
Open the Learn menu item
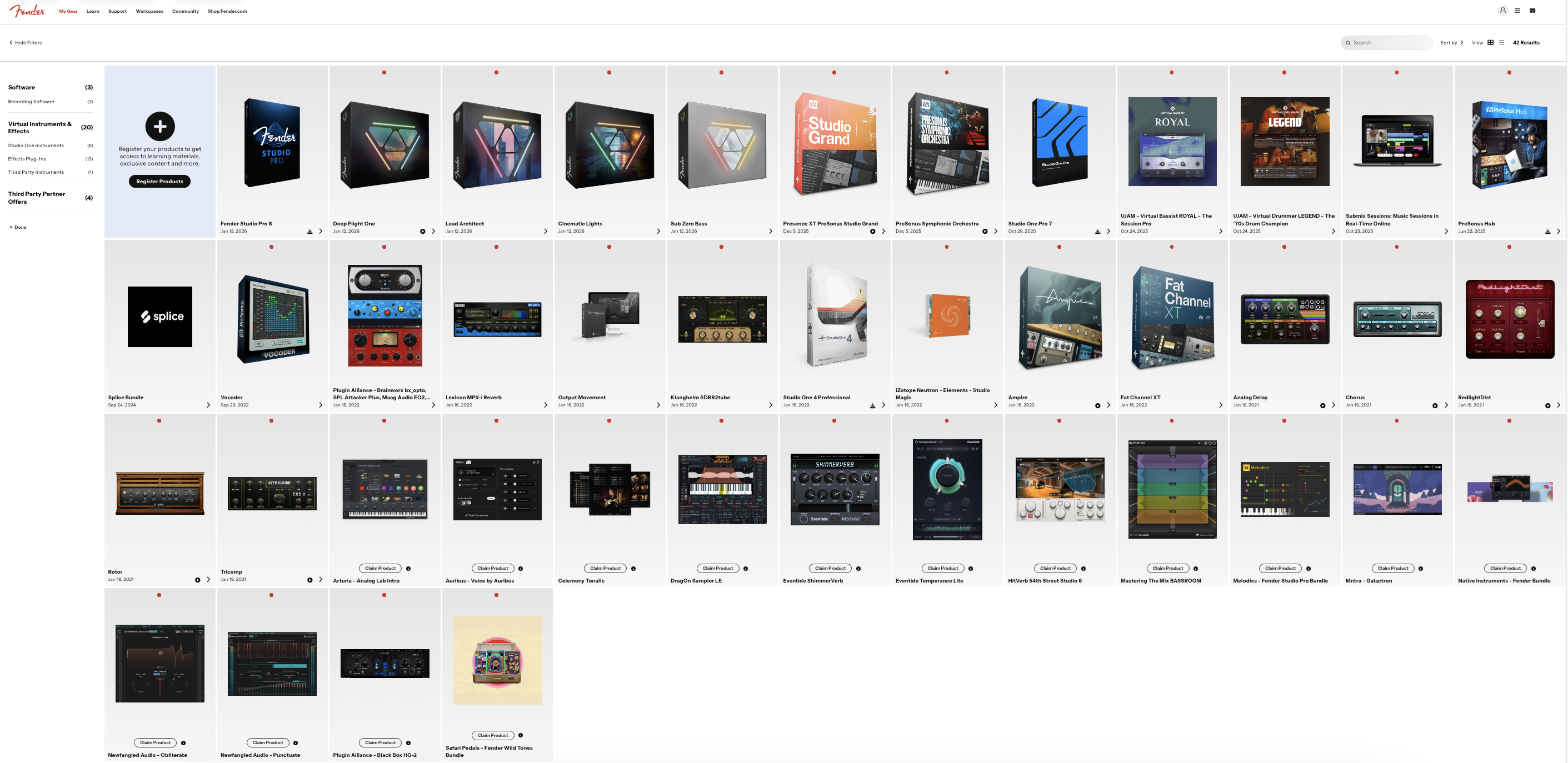[x=93, y=11]
